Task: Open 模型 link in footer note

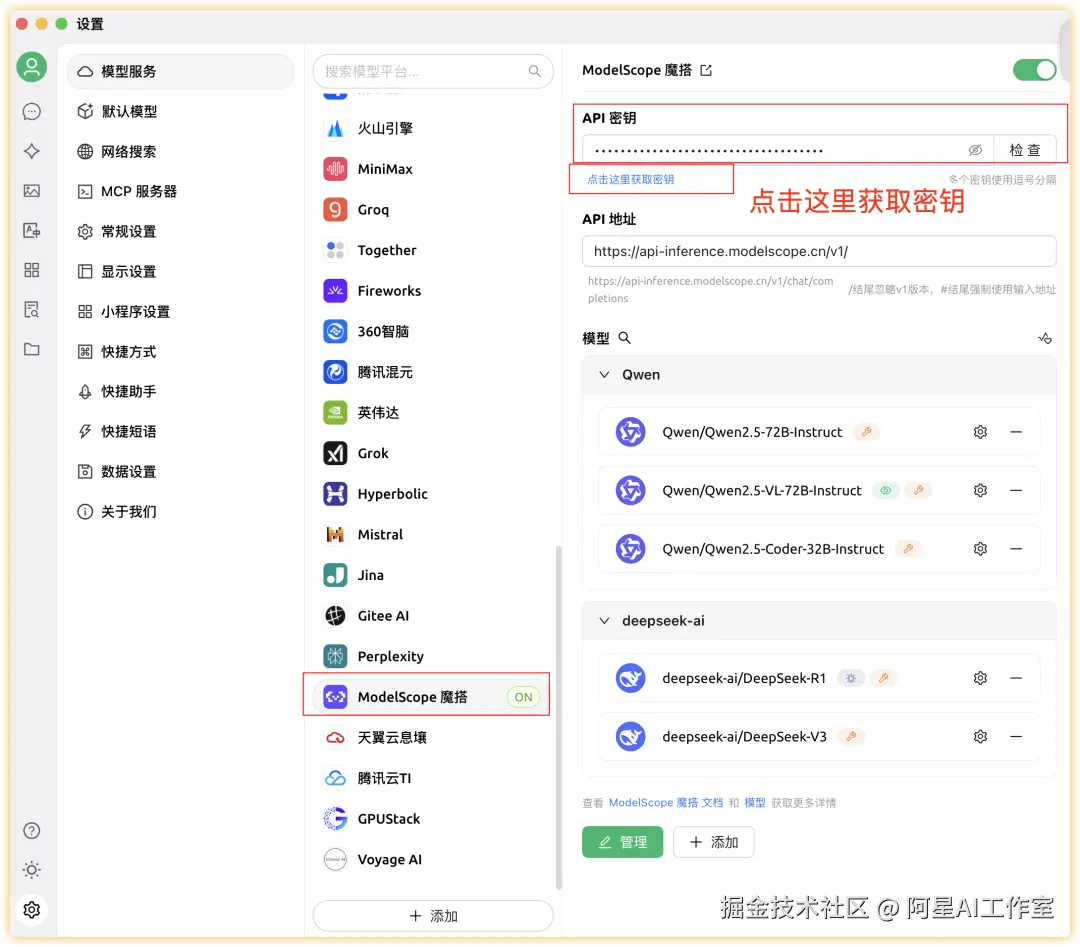Action: [x=755, y=803]
